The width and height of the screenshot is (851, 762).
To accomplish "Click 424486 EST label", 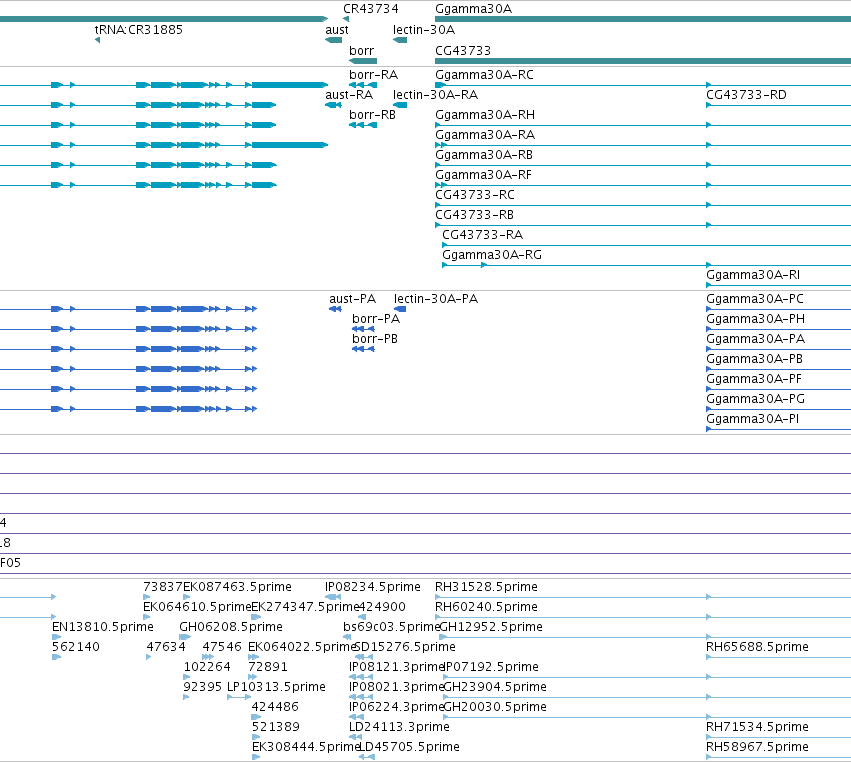I will pyautogui.click(x=275, y=707).
